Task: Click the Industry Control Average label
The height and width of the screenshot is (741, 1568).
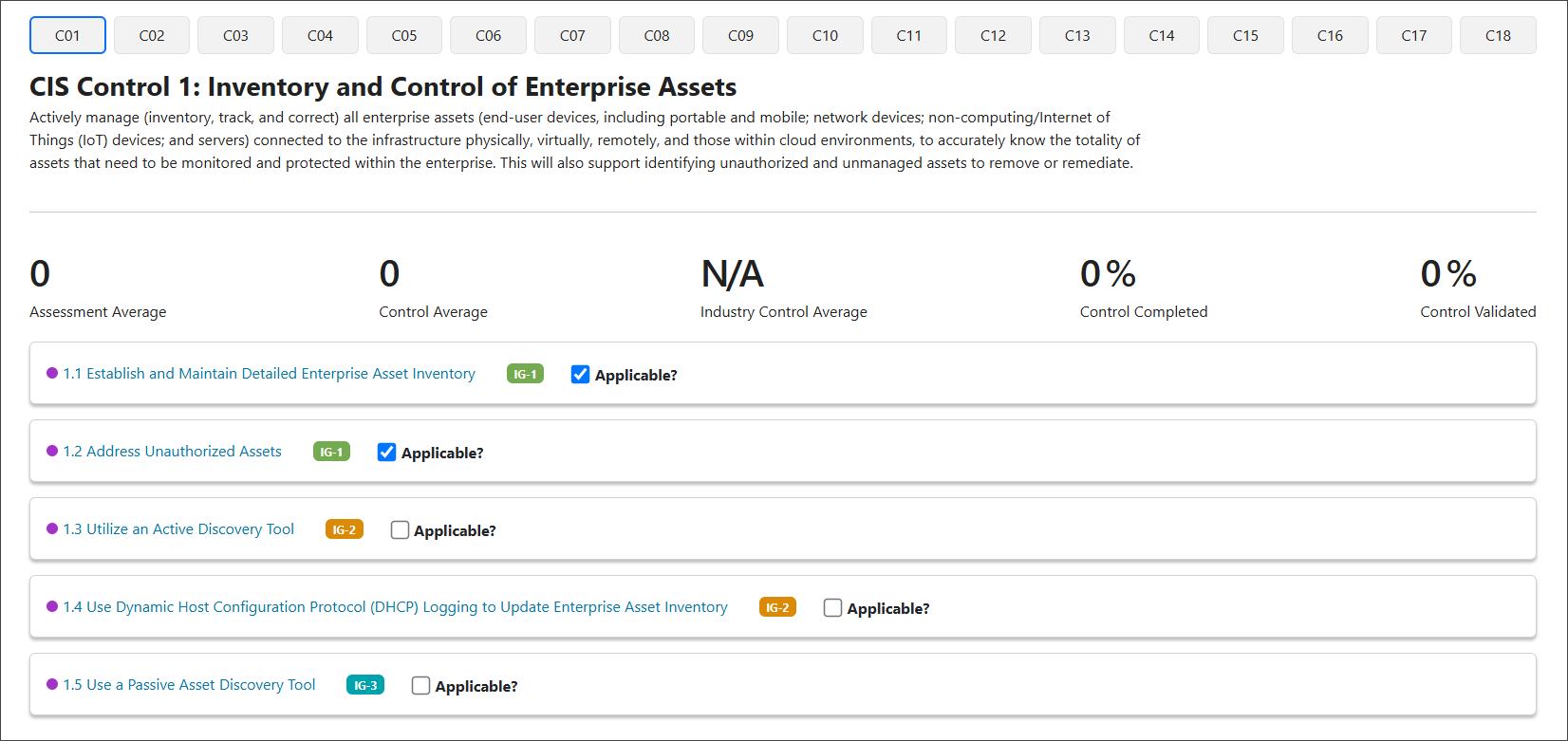Action: coord(783,311)
